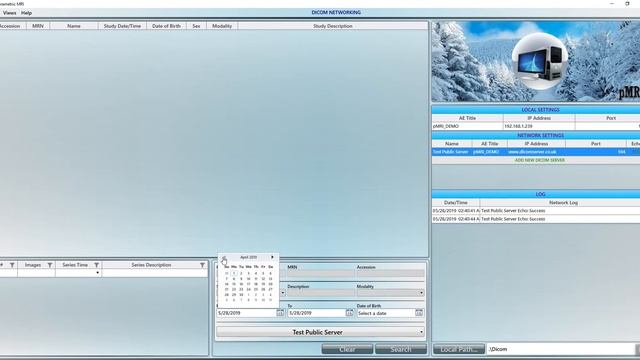Click the Network Log column header
Image resolution: width=640 pixels, height=360 pixels.
(x=563, y=202)
